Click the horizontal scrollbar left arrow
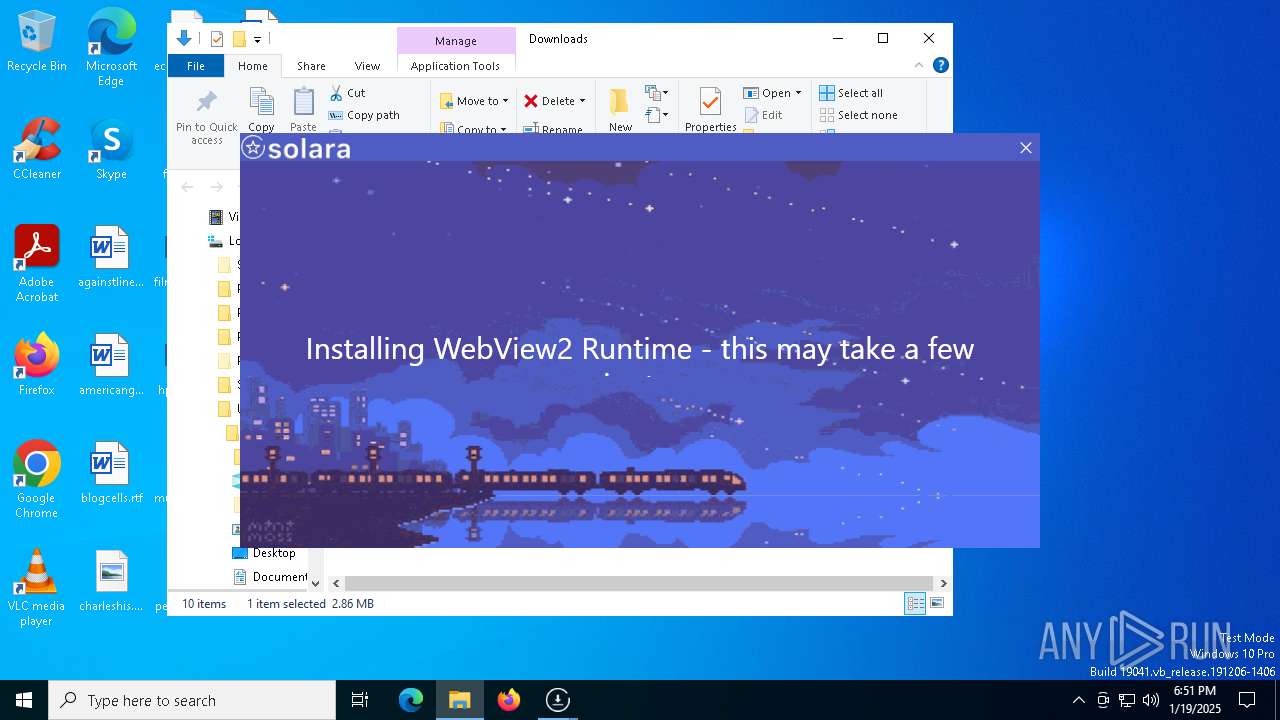This screenshot has height=720, width=1280. click(x=336, y=583)
